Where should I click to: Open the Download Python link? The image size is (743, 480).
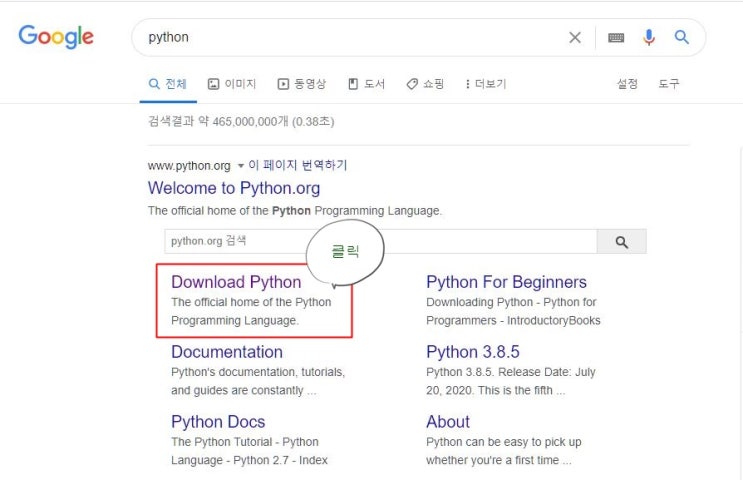(x=236, y=282)
